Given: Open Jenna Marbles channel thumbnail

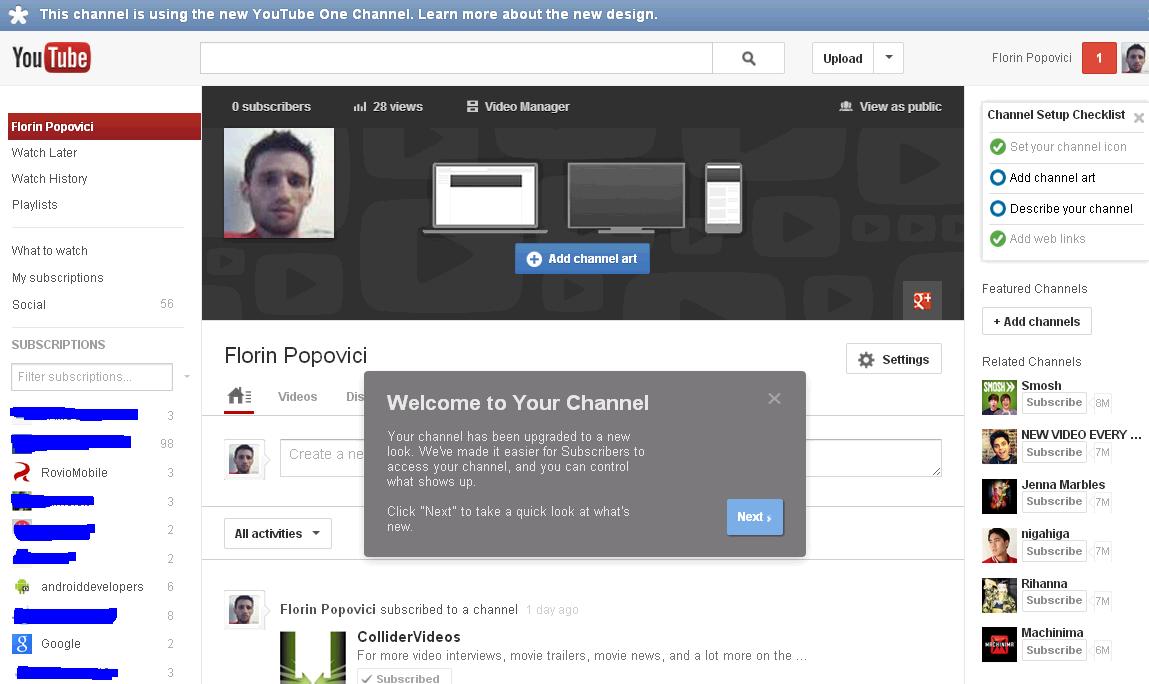Looking at the screenshot, I should click(999, 496).
